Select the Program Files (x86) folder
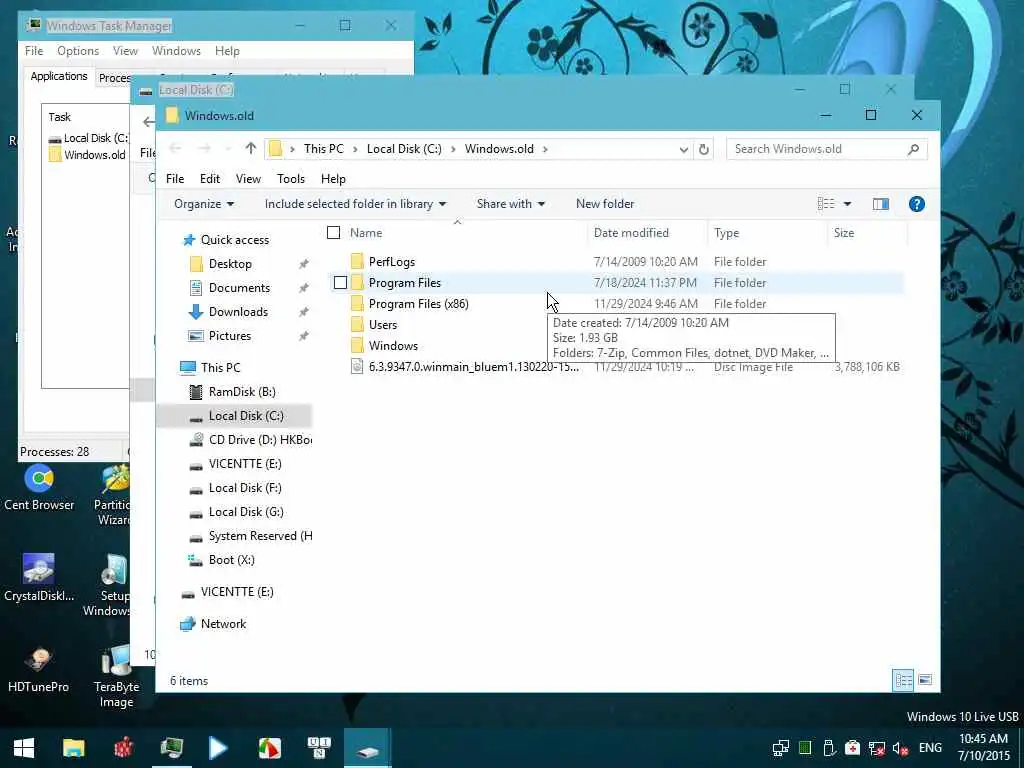Viewport: 1024px width, 768px height. point(418,304)
